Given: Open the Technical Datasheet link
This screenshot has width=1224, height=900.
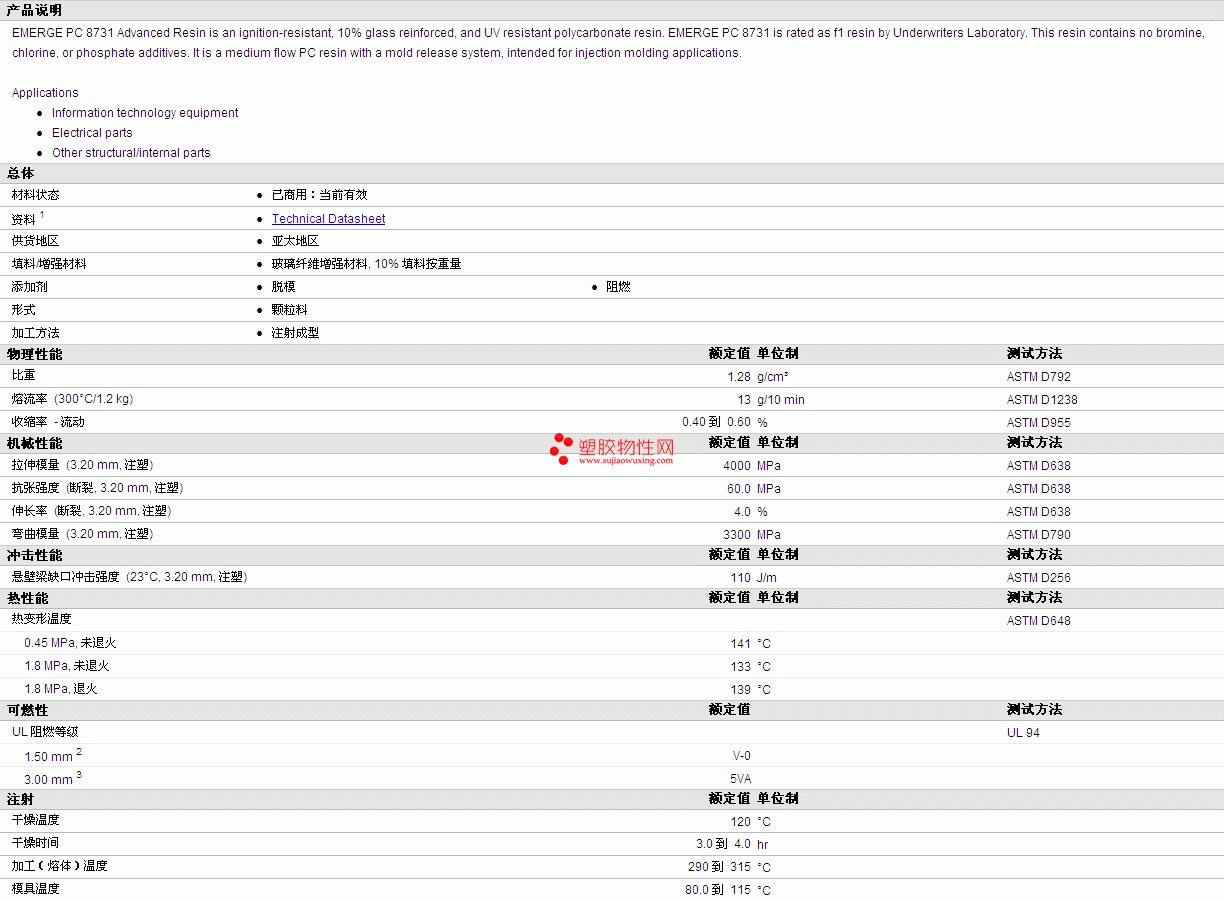Looking at the screenshot, I should [x=328, y=219].
